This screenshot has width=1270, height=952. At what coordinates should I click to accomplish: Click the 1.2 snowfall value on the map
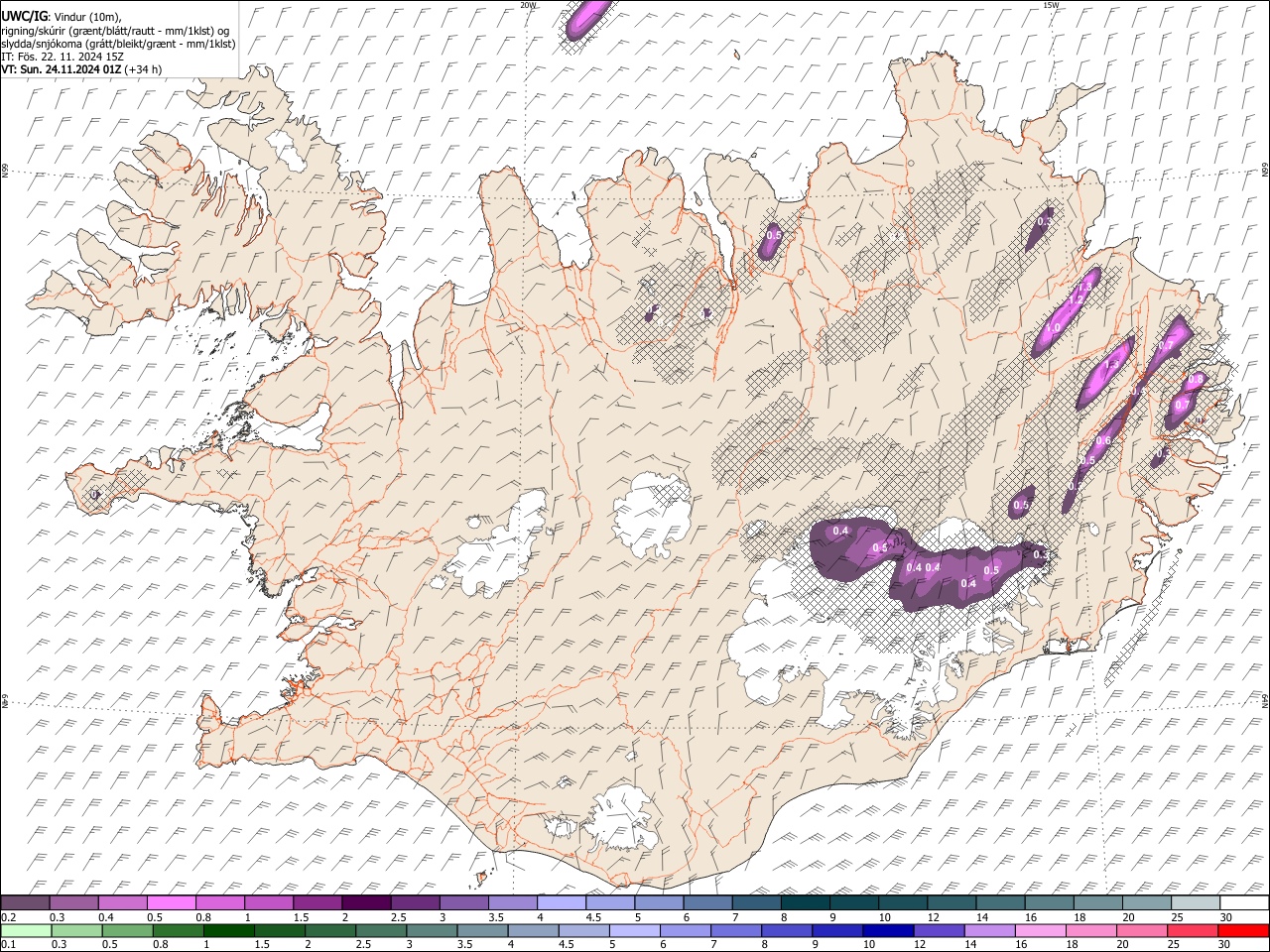(x=1076, y=299)
